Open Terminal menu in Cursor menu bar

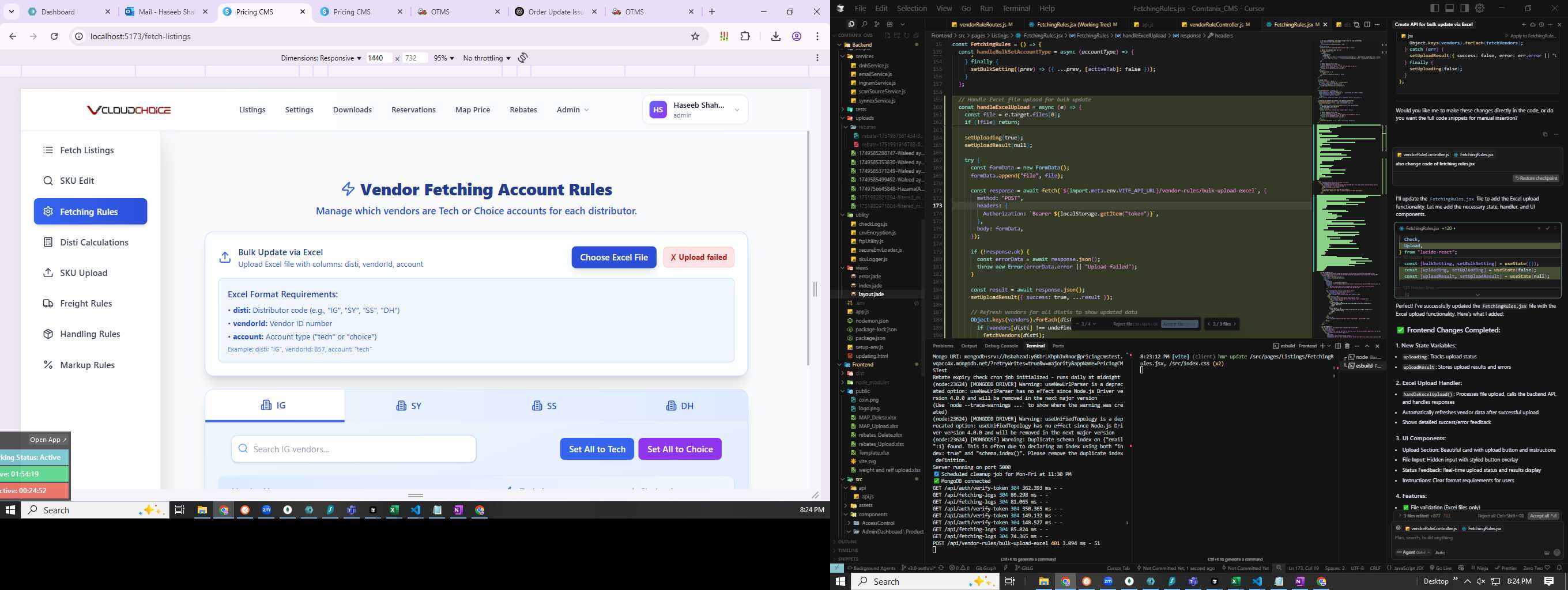(1016, 9)
